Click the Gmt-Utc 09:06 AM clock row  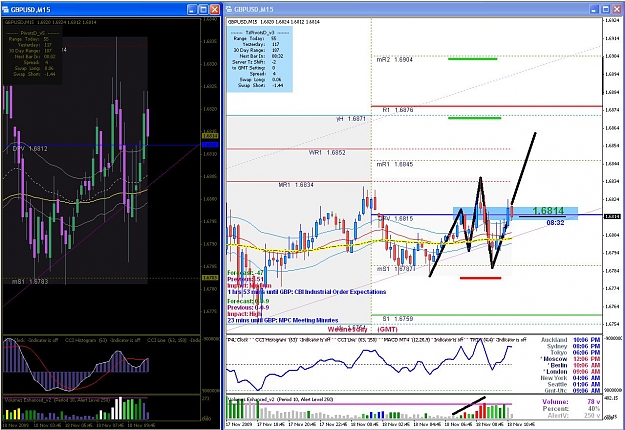tap(572, 391)
